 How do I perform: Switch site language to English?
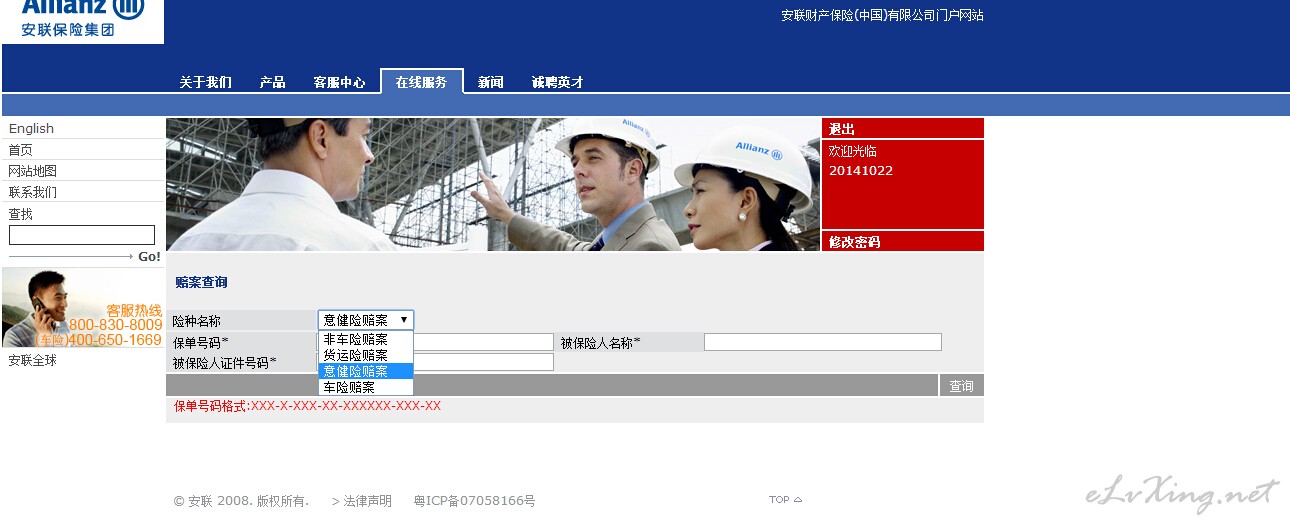(x=31, y=128)
